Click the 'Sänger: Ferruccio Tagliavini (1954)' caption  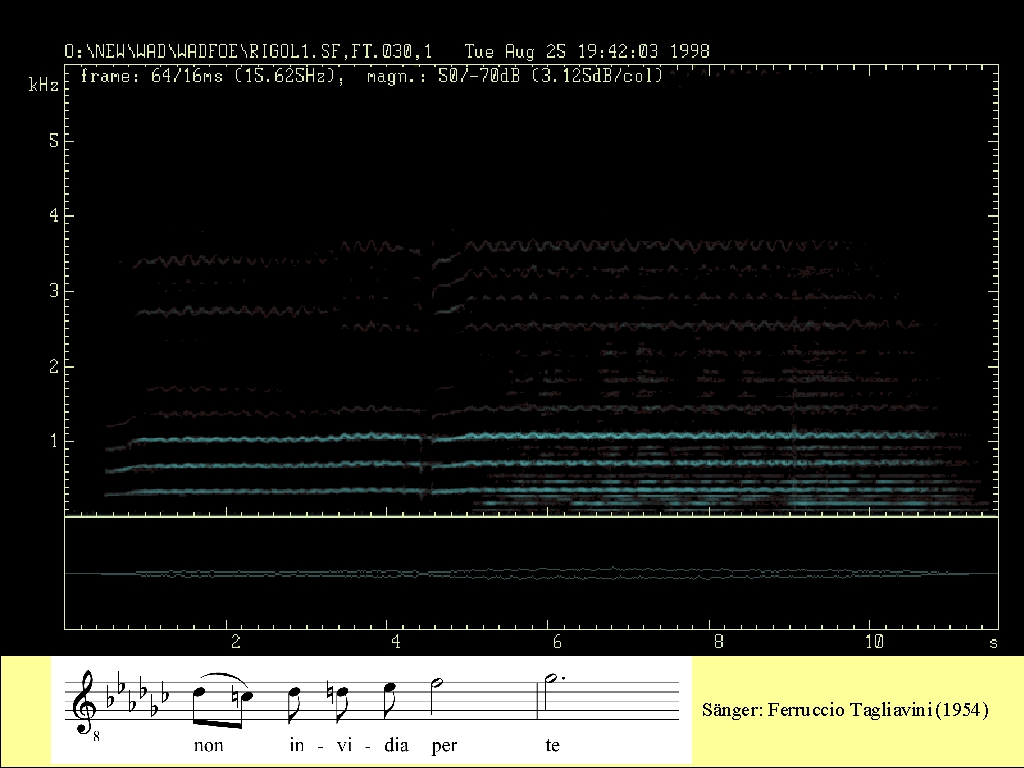846,710
